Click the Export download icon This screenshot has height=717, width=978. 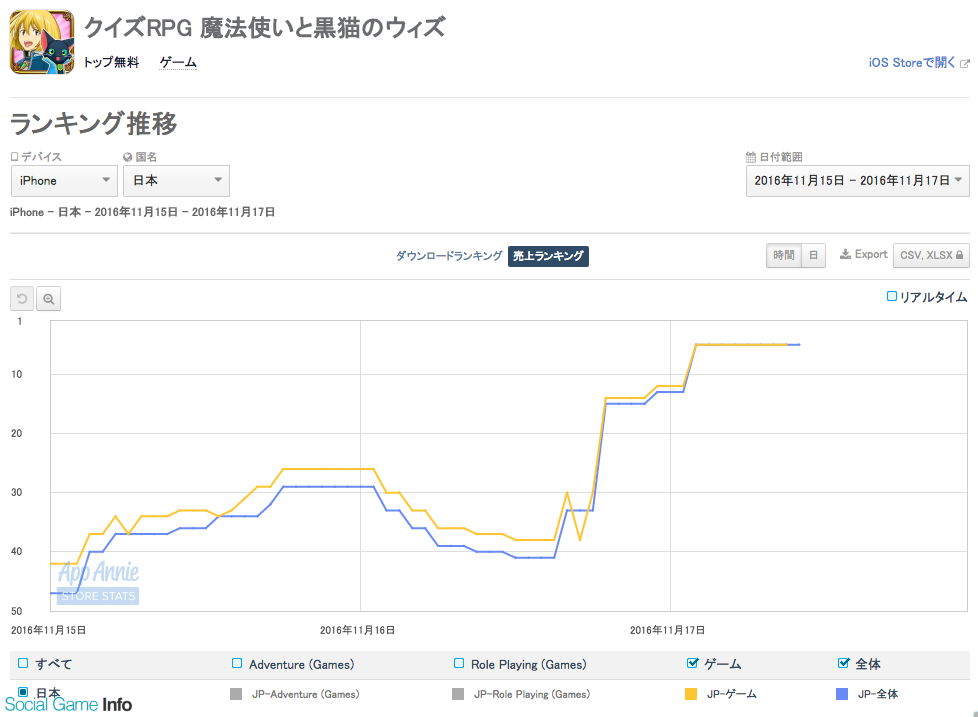pyautogui.click(x=845, y=254)
